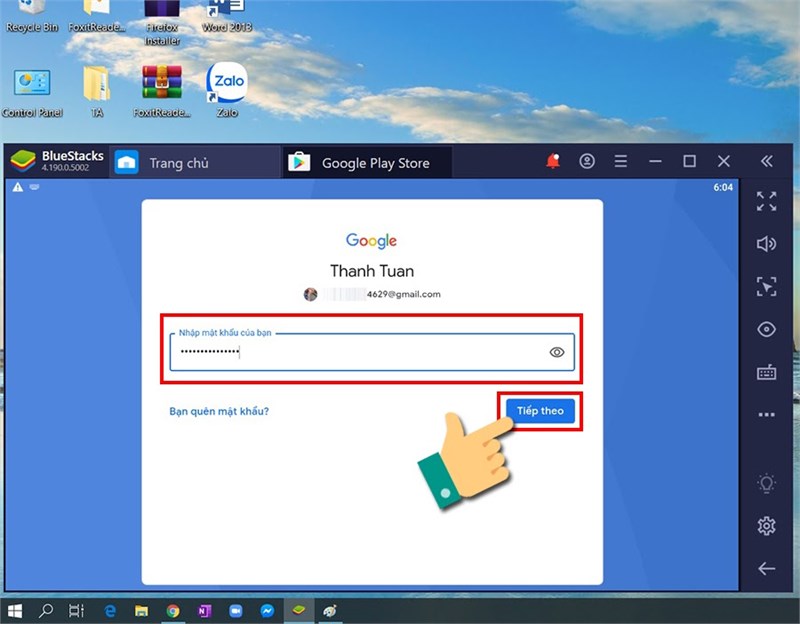Open the Paint icon in taskbar

point(330,611)
